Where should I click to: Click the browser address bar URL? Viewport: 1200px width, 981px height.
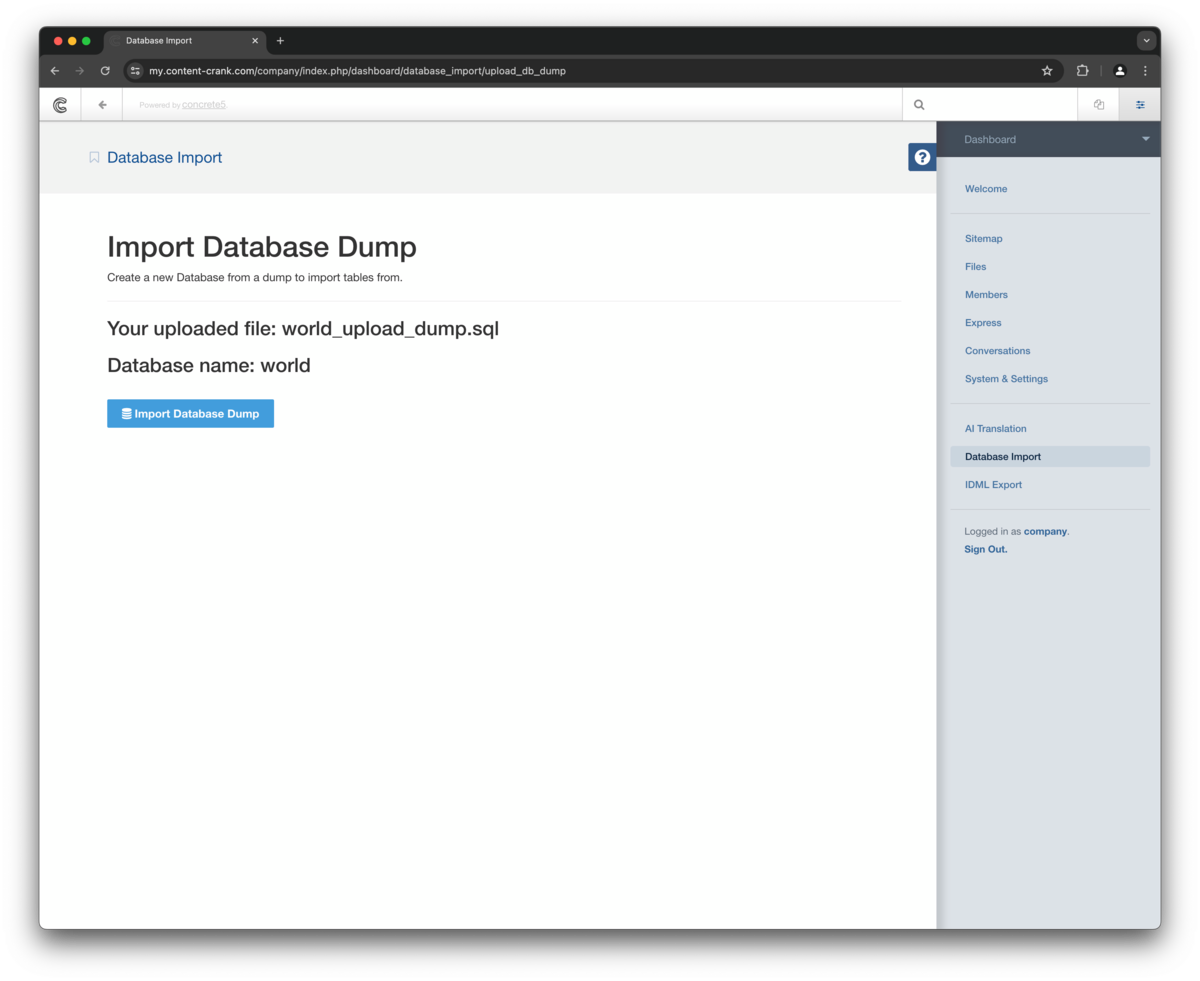point(357,71)
